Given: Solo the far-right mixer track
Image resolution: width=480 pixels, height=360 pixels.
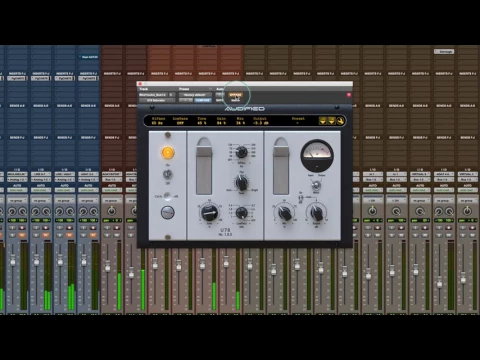Looking at the screenshot, I should (463, 235).
